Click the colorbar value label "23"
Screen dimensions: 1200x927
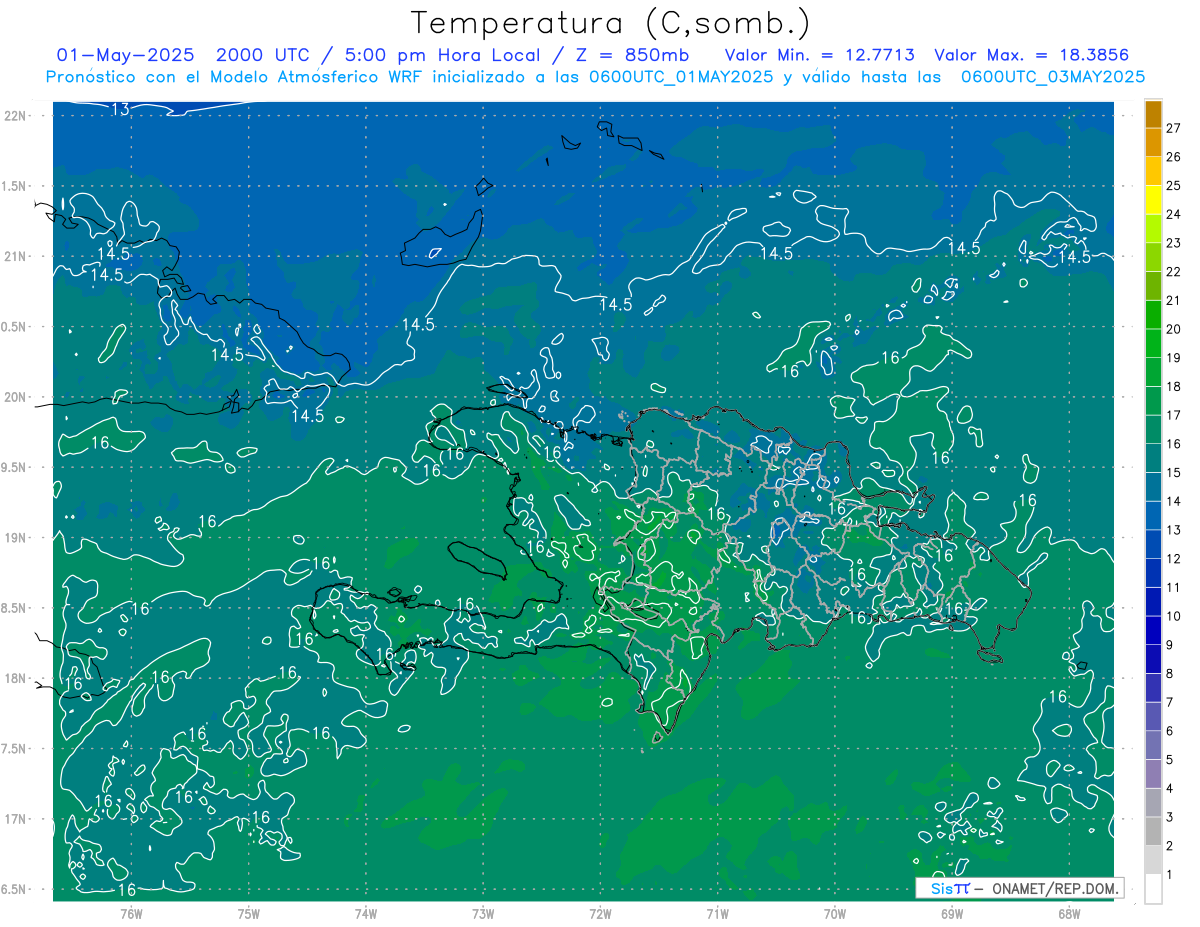coord(1174,243)
